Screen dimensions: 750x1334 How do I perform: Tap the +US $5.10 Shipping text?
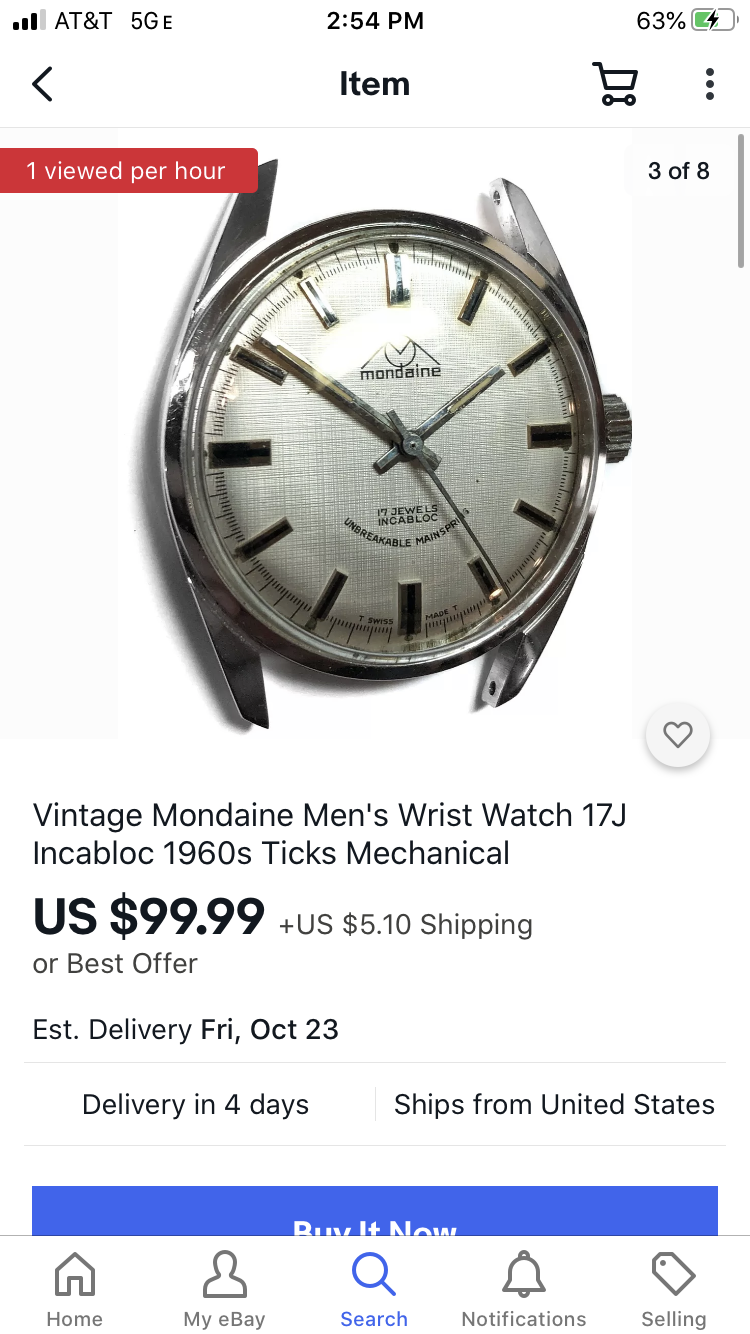(x=405, y=924)
